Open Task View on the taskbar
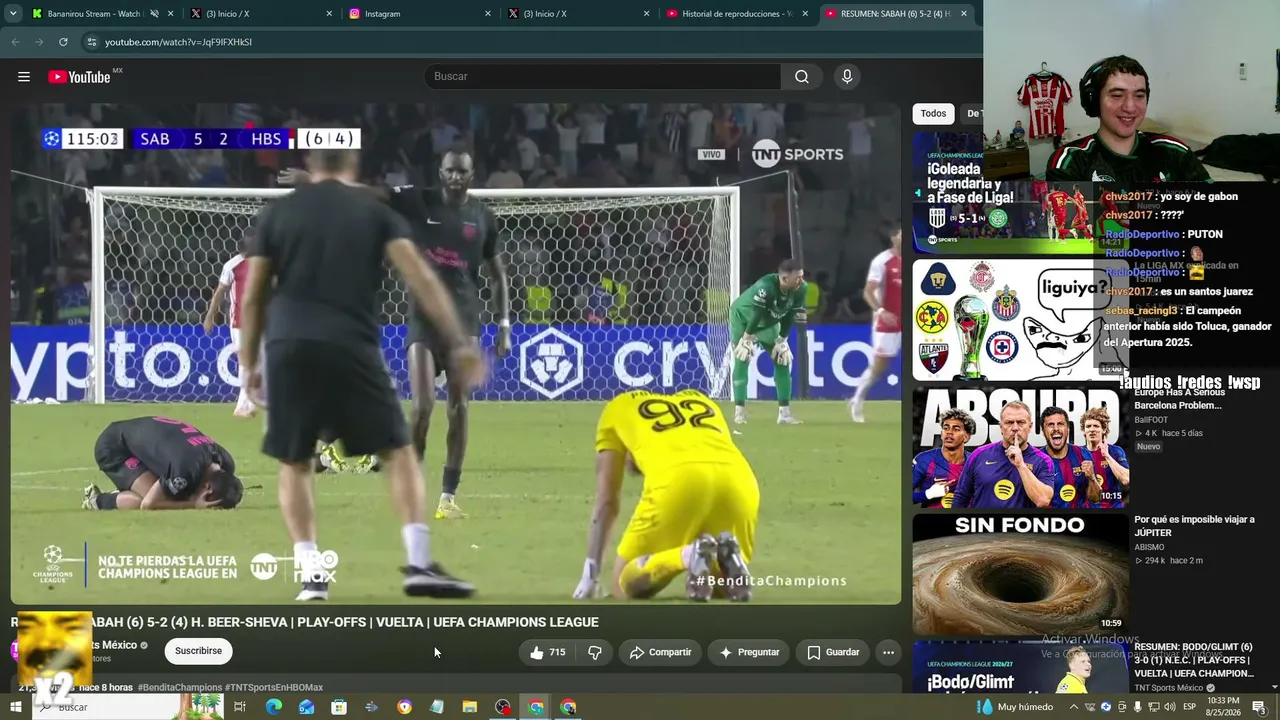This screenshot has height=720, width=1280. (x=240, y=707)
